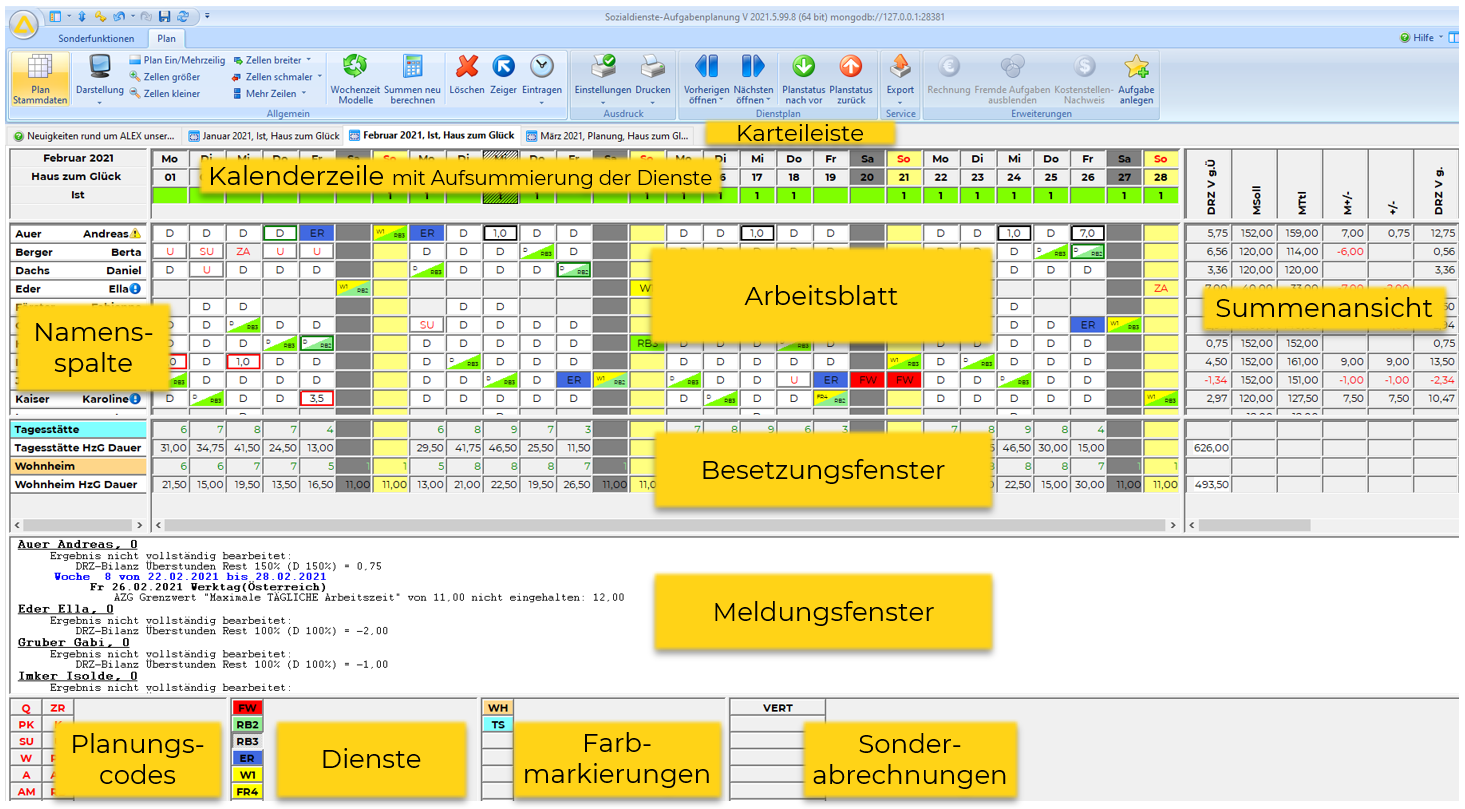Move plan forward with Planstatus nach vor
Screen dimensions: 1465x809
point(803,68)
